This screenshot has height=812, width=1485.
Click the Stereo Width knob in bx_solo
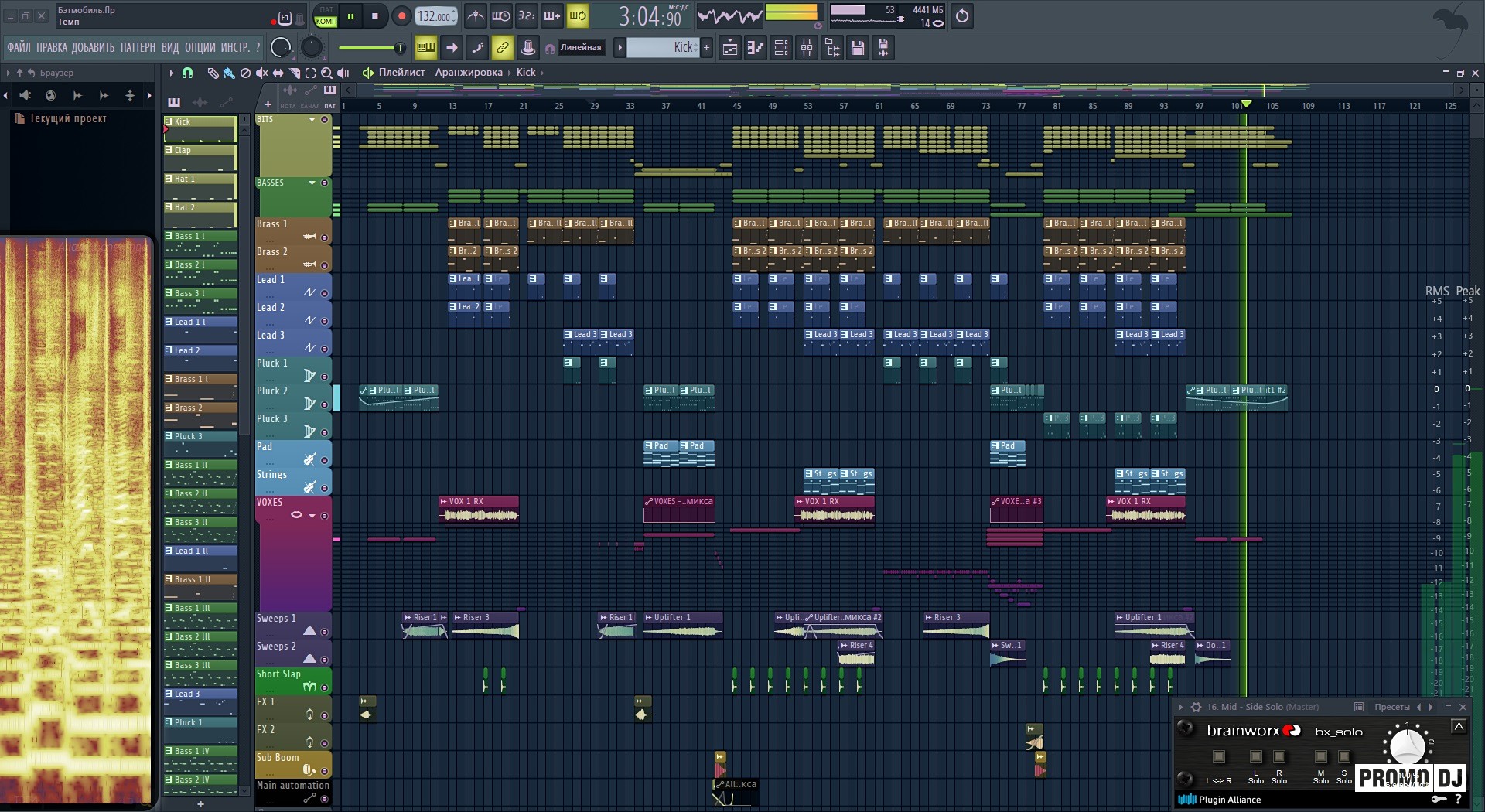pos(1407,746)
